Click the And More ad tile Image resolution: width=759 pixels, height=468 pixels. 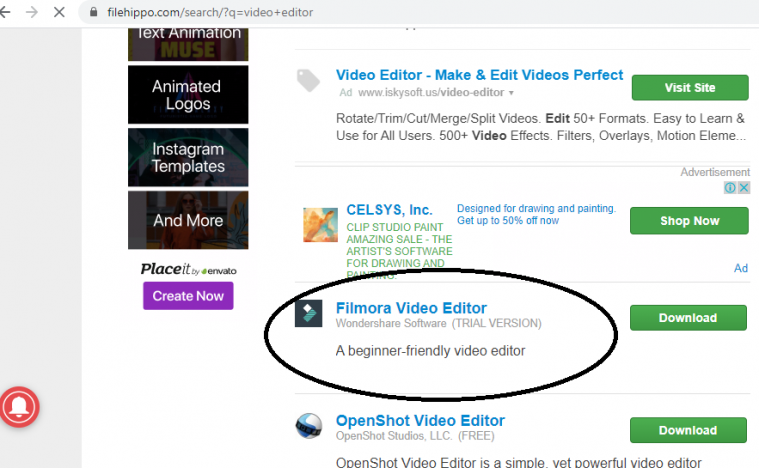pyautogui.click(x=188, y=220)
